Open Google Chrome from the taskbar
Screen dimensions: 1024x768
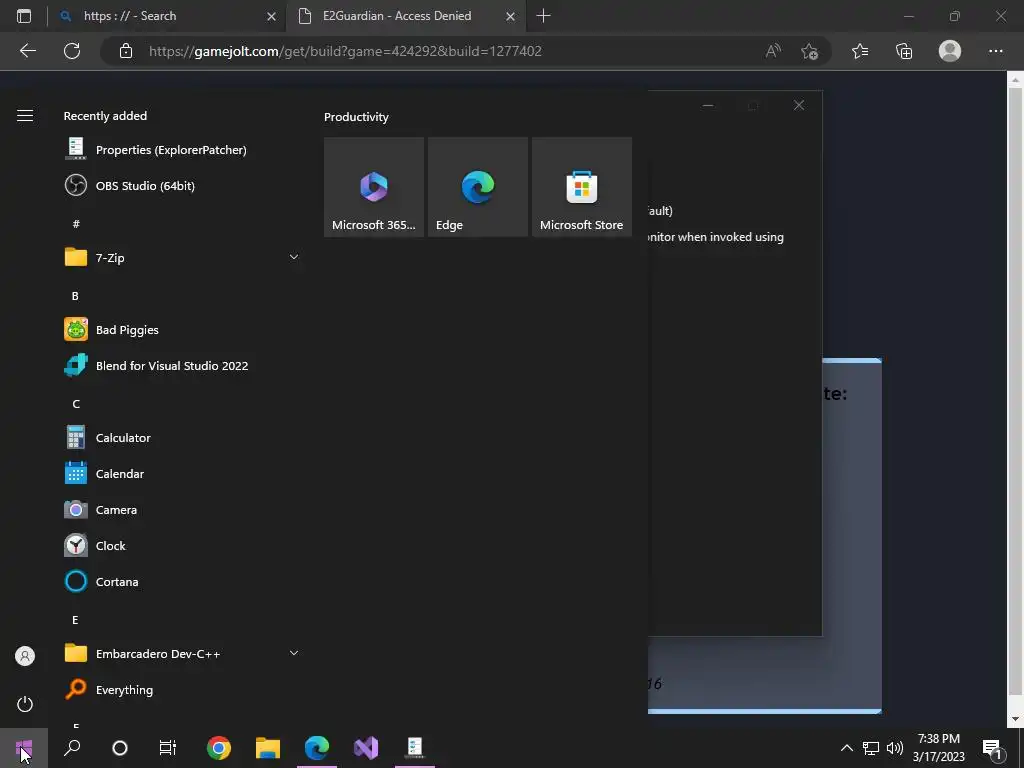[219, 748]
